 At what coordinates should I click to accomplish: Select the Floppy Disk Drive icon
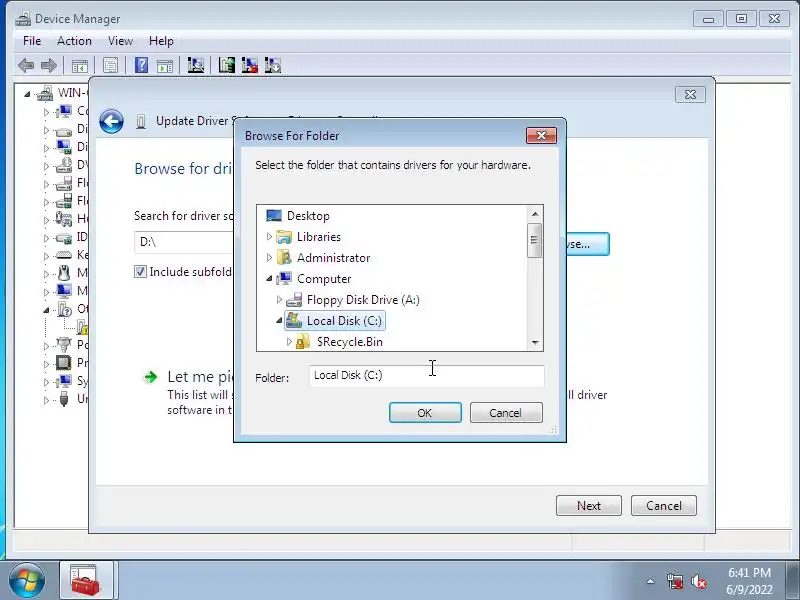point(294,300)
